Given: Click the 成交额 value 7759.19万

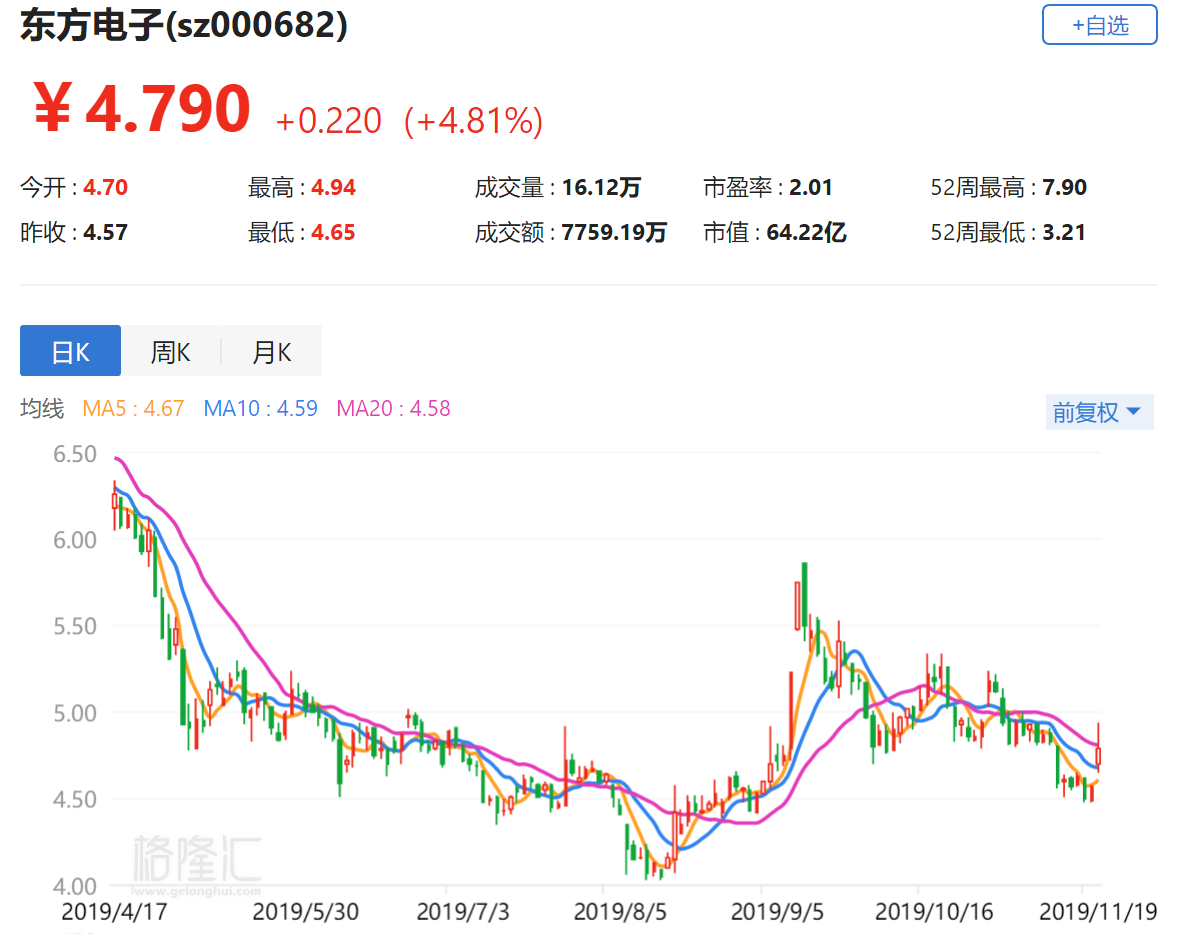Looking at the screenshot, I should [x=614, y=232].
